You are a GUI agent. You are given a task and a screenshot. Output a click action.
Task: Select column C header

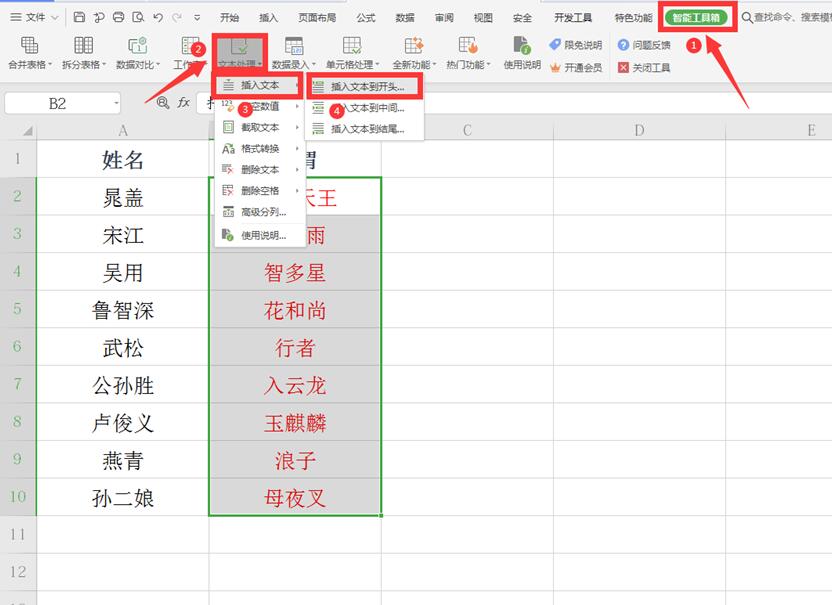[467, 131]
